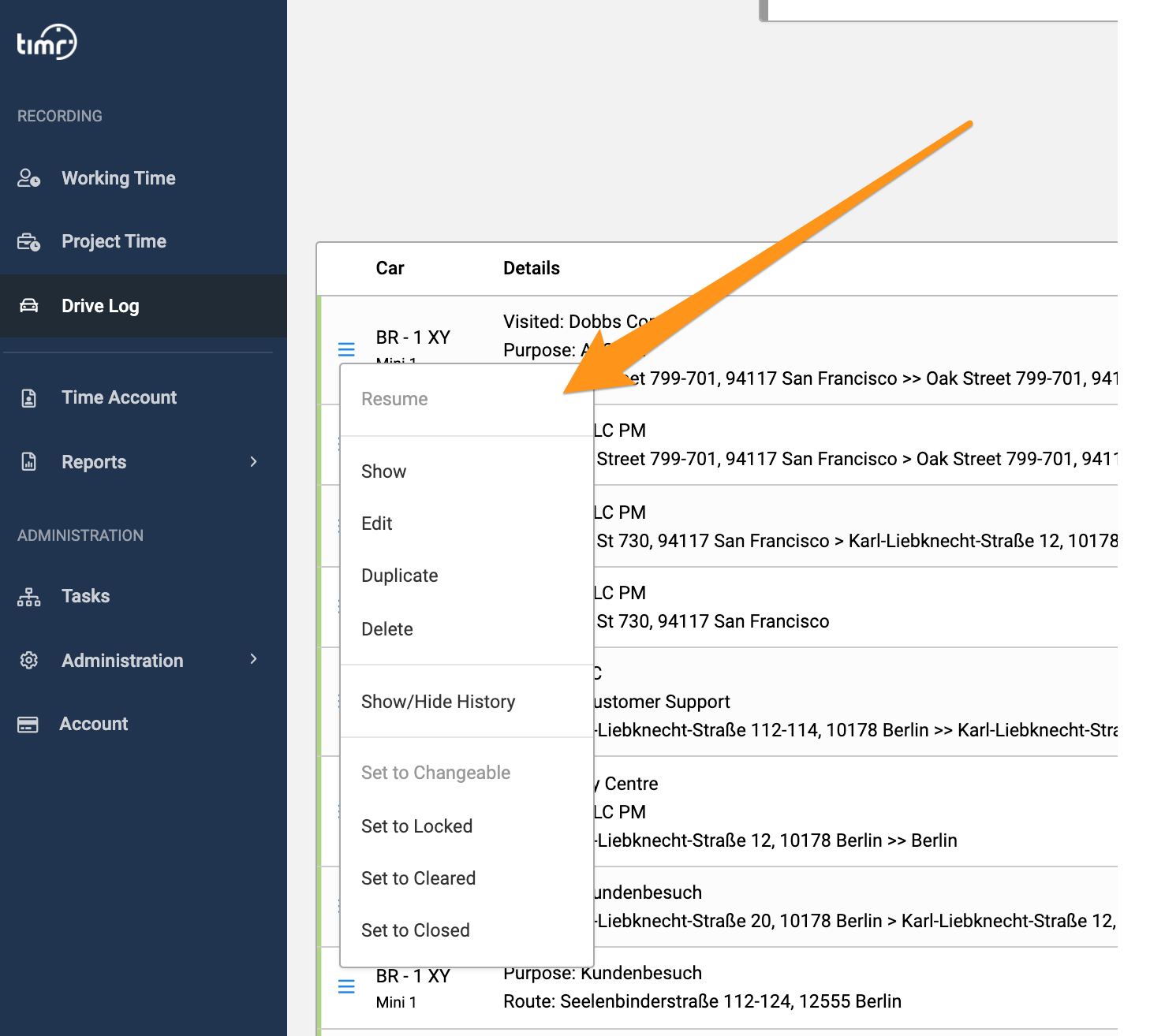Click the ADMINISTRATION section heading
This screenshot has height=1036, width=1150.
click(x=80, y=535)
